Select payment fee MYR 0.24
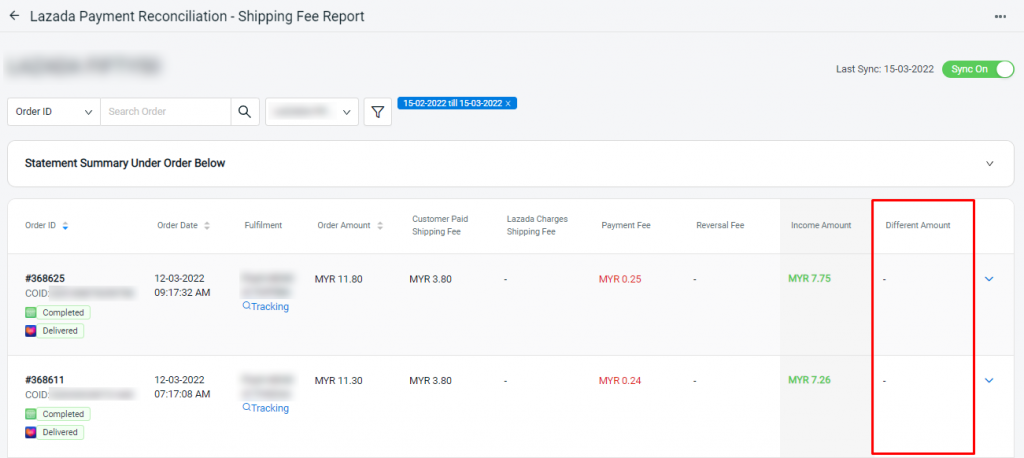Image resolution: width=1024 pixels, height=458 pixels. [620, 380]
